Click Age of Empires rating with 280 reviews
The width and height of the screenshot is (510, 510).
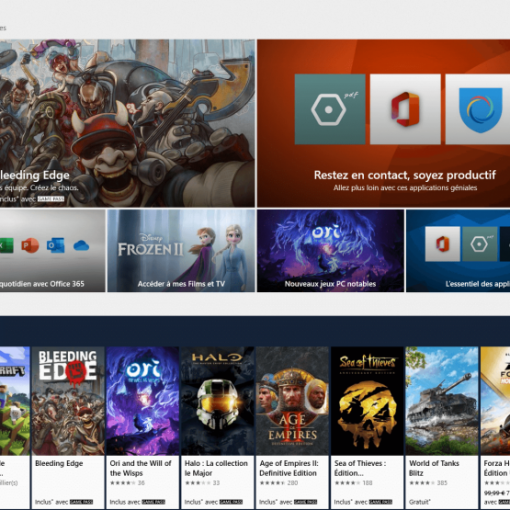point(278,483)
